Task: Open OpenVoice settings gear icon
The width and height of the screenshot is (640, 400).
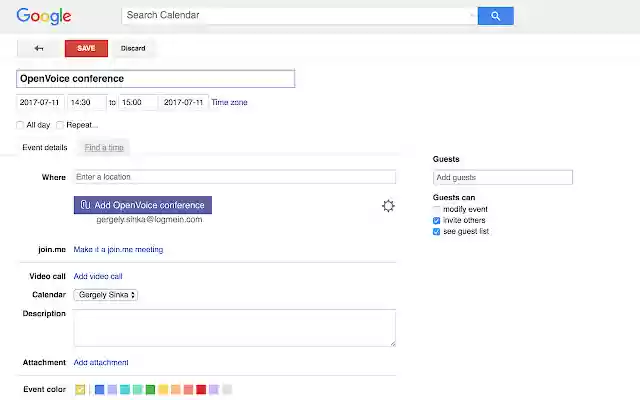Action: coord(388,206)
